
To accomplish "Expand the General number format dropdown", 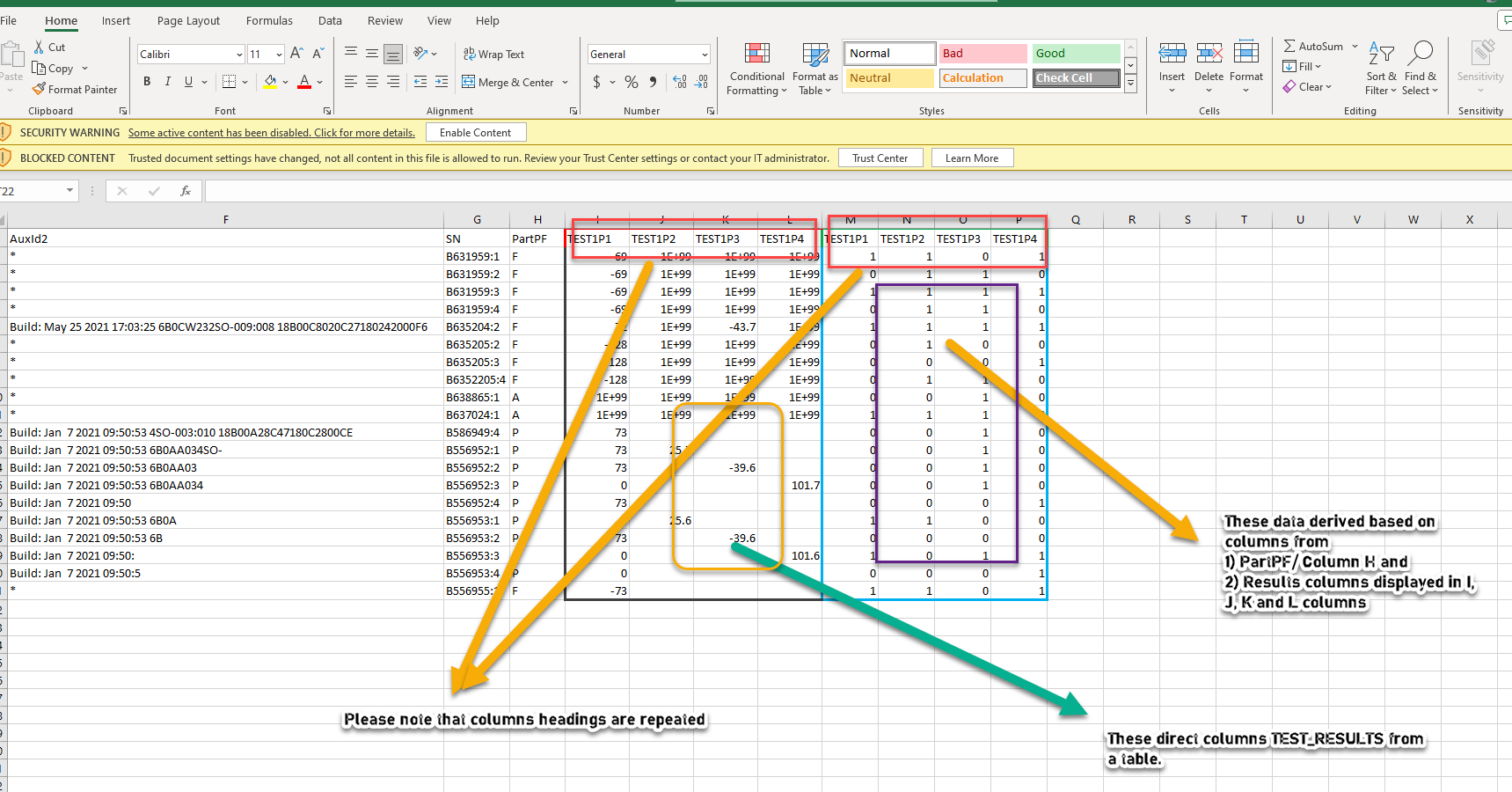I will coord(705,55).
